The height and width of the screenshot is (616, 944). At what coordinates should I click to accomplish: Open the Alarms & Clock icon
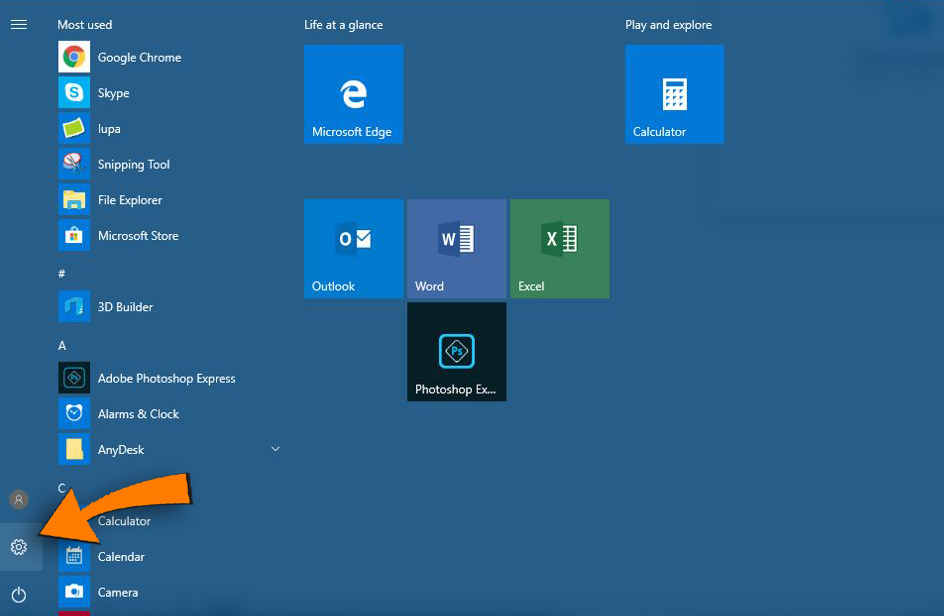74,414
